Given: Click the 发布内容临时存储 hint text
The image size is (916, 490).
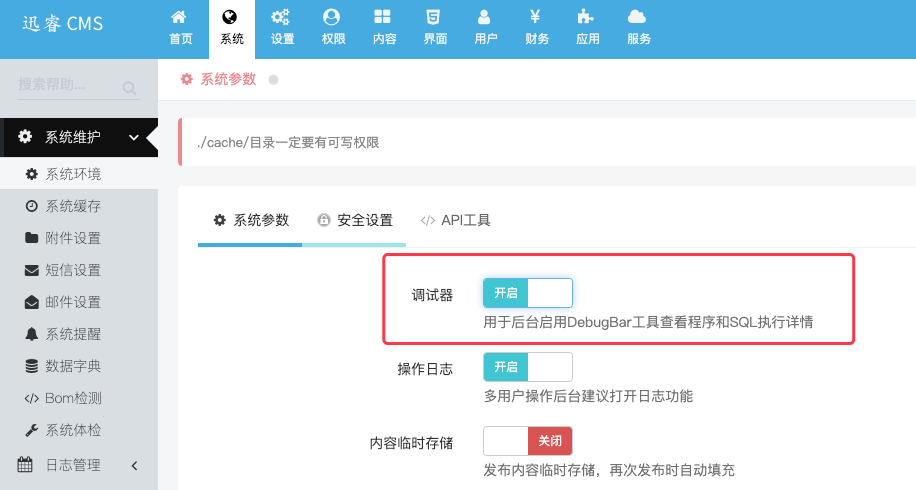Looking at the screenshot, I should (x=609, y=470).
